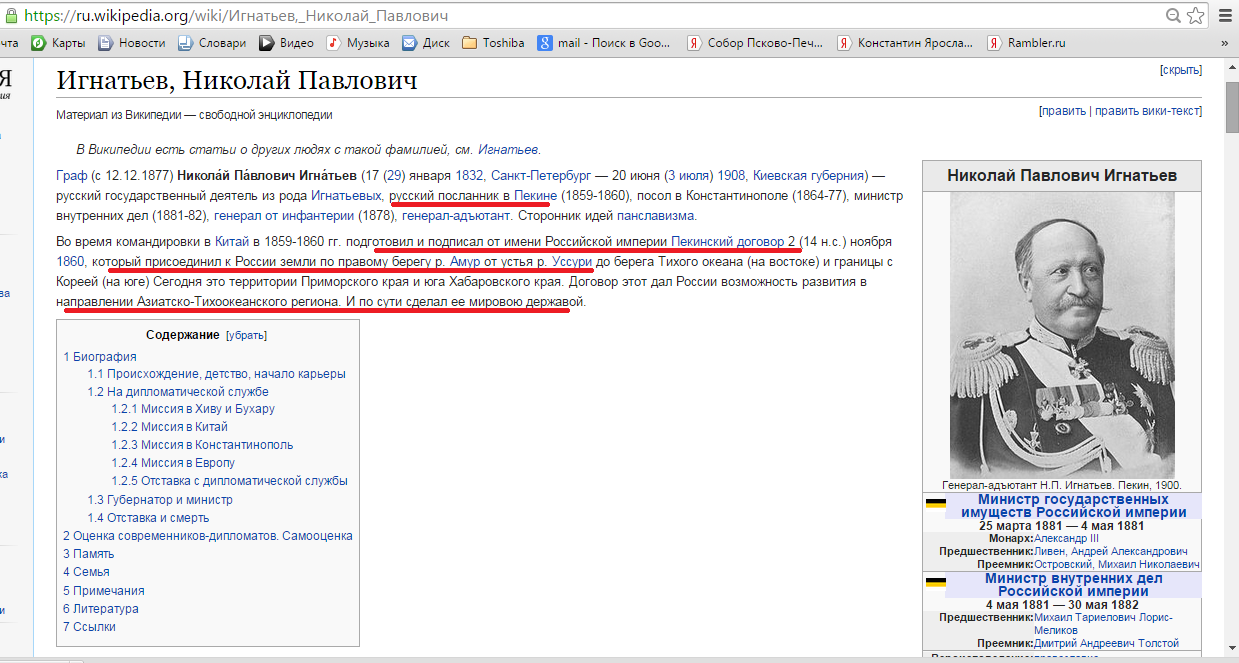This screenshot has height=663, width=1239.
Task: Go to contents item 5 Примечания
Action: pos(104,591)
